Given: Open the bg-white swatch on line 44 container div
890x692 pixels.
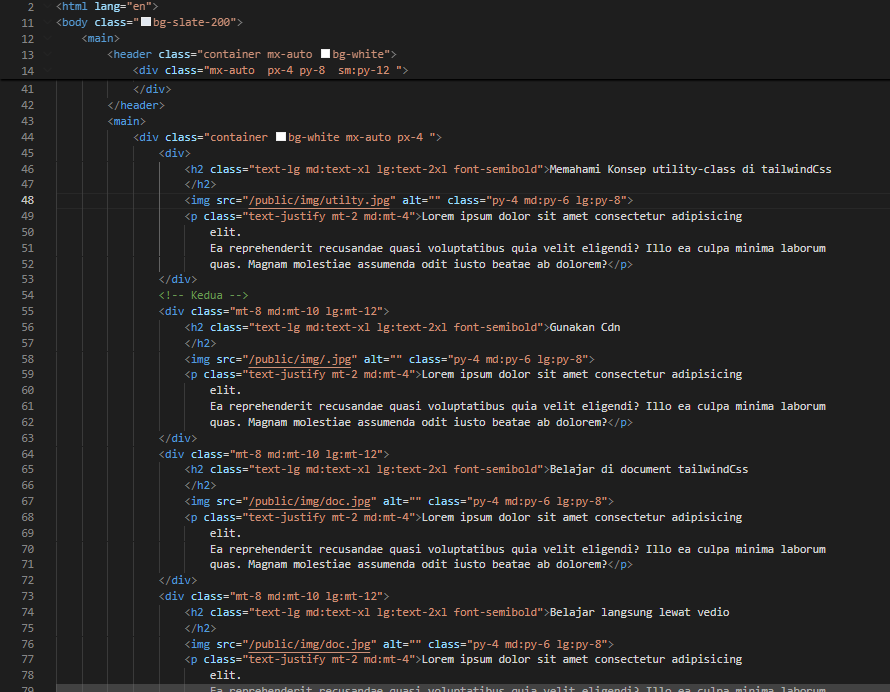Looking at the screenshot, I should (x=280, y=137).
